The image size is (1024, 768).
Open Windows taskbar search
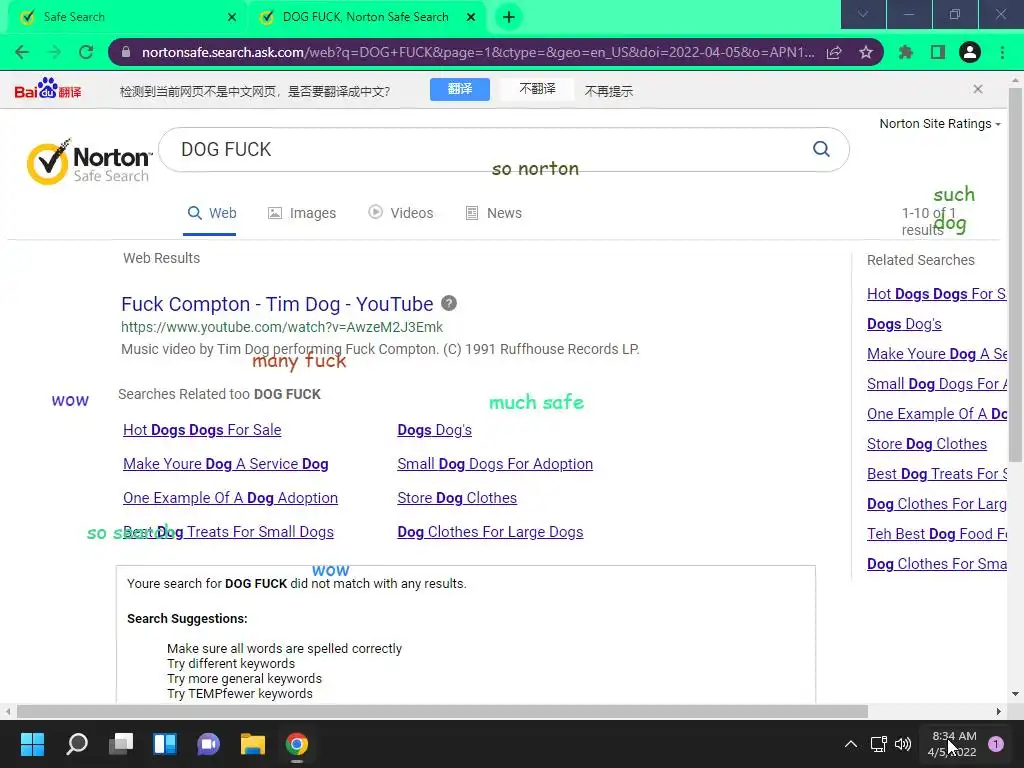[x=77, y=744]
